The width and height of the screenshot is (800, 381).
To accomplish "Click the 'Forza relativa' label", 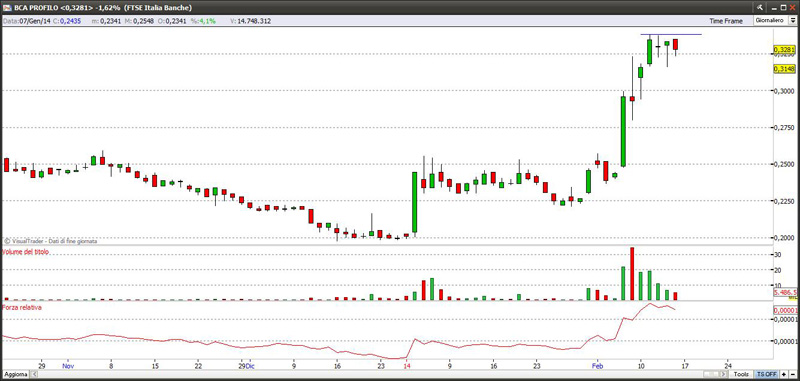I will point(21,308).
